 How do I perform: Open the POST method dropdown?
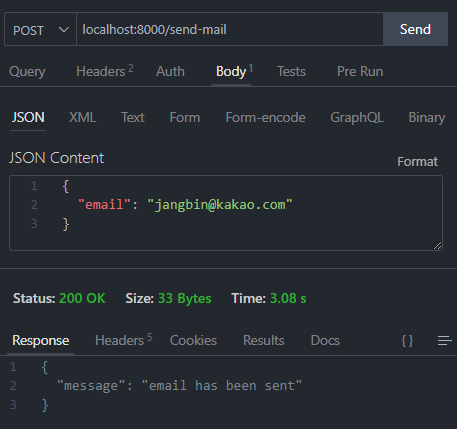(40, 30)
